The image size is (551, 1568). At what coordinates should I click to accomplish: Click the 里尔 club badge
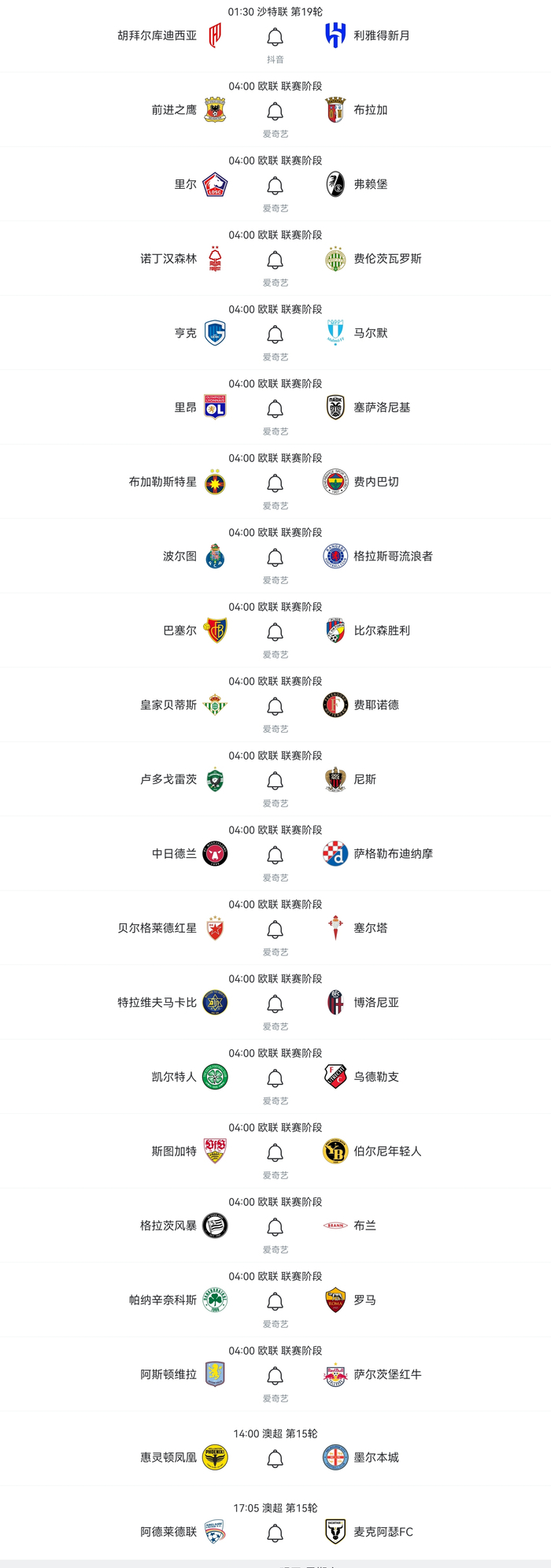pyautogui.click(x=214, y=184)
